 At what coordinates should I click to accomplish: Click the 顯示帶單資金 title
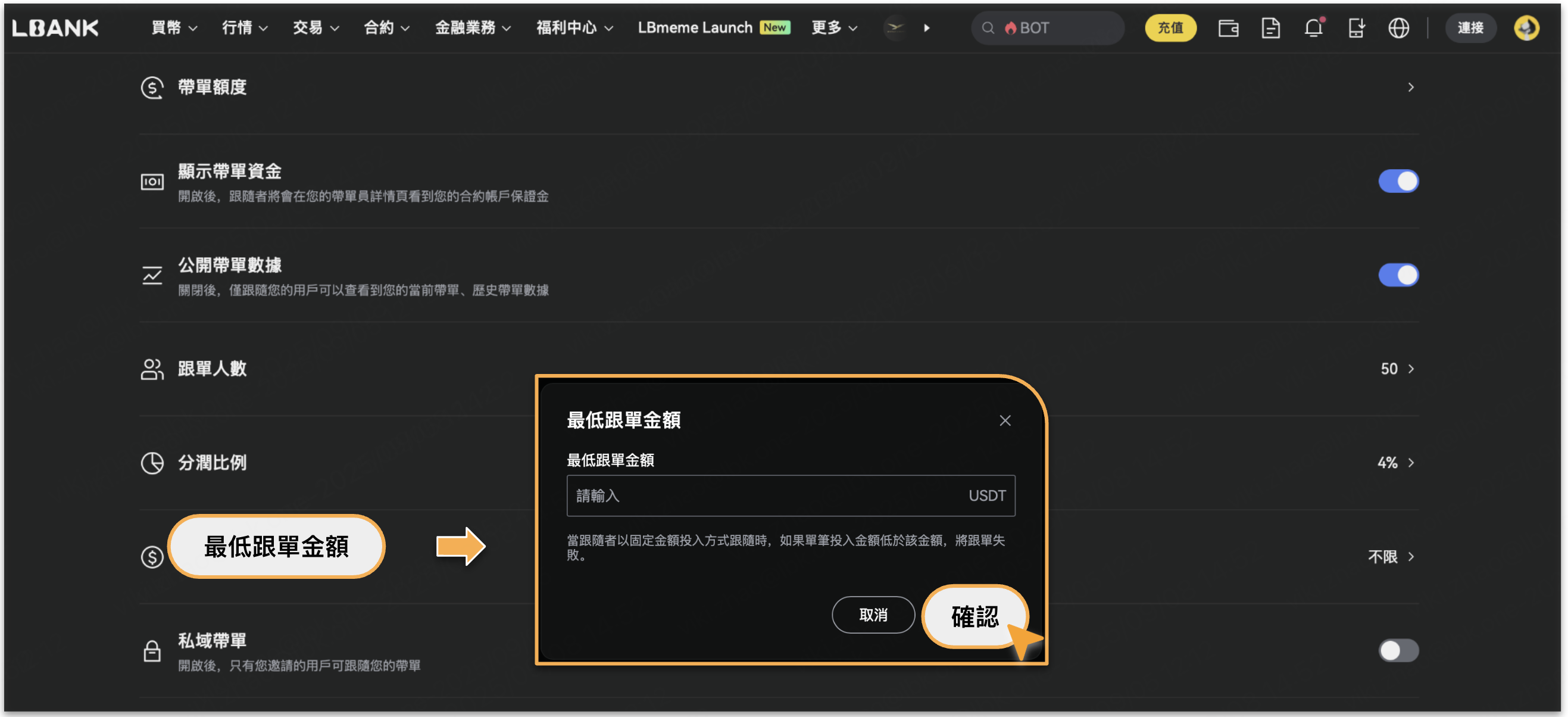[x=229, y=171]
